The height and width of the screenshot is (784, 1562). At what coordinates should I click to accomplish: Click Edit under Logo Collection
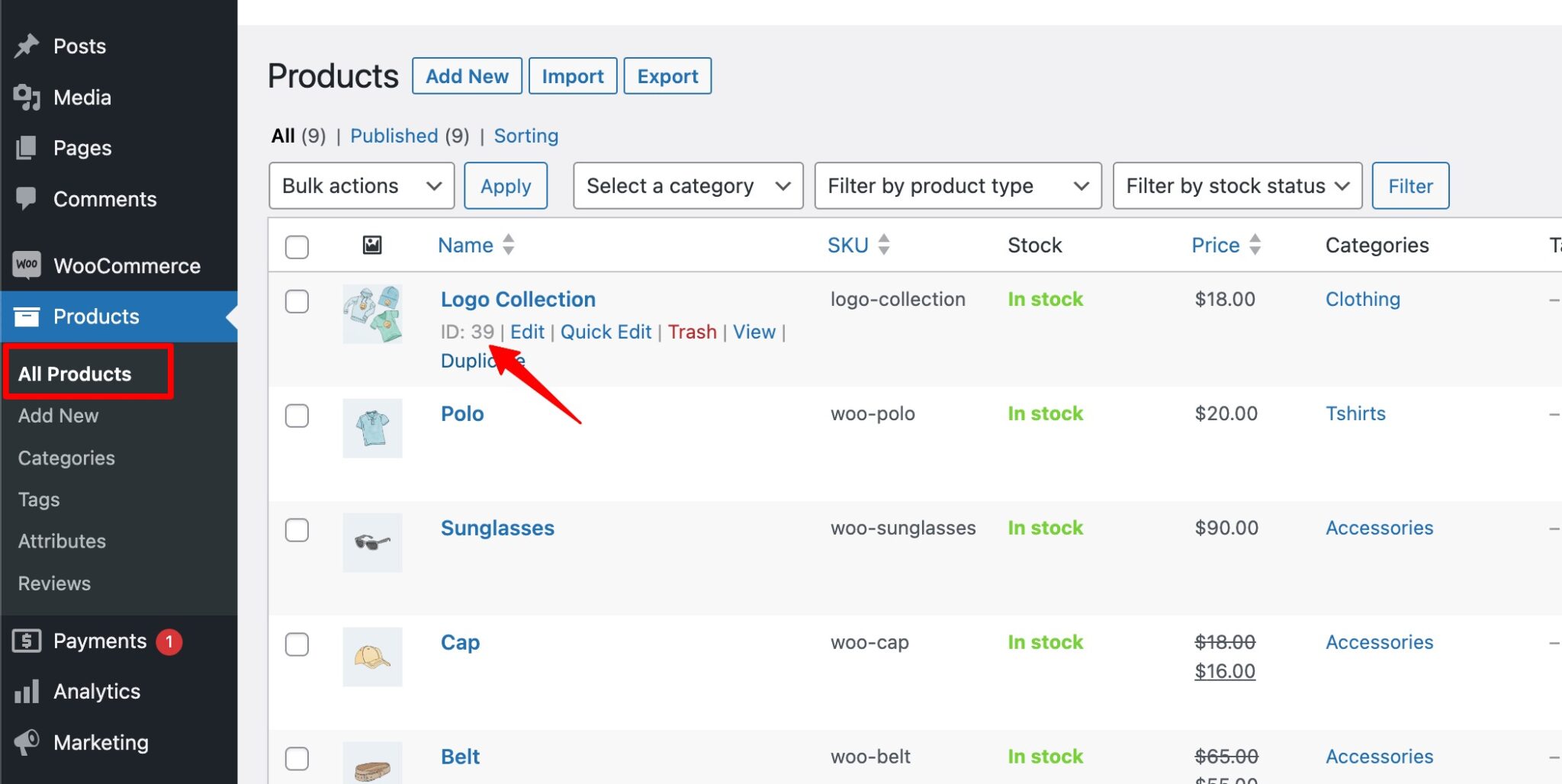527,332
